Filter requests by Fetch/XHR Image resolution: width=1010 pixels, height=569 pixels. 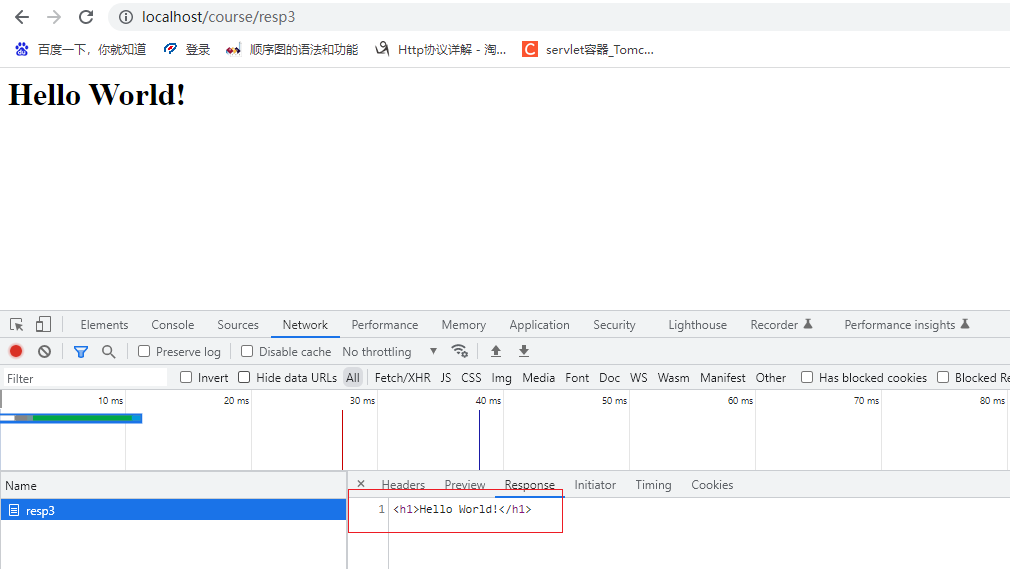point(402,378)
